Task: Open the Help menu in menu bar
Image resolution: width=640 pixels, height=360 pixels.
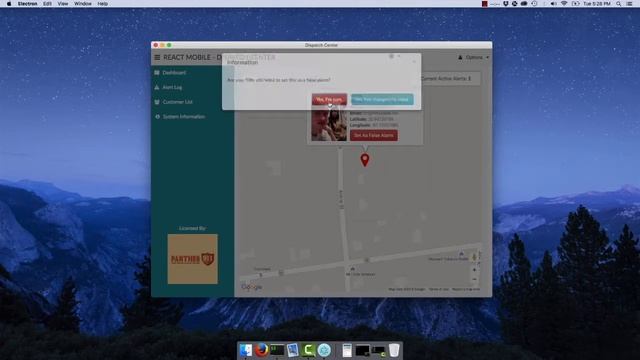Action: 102,4
